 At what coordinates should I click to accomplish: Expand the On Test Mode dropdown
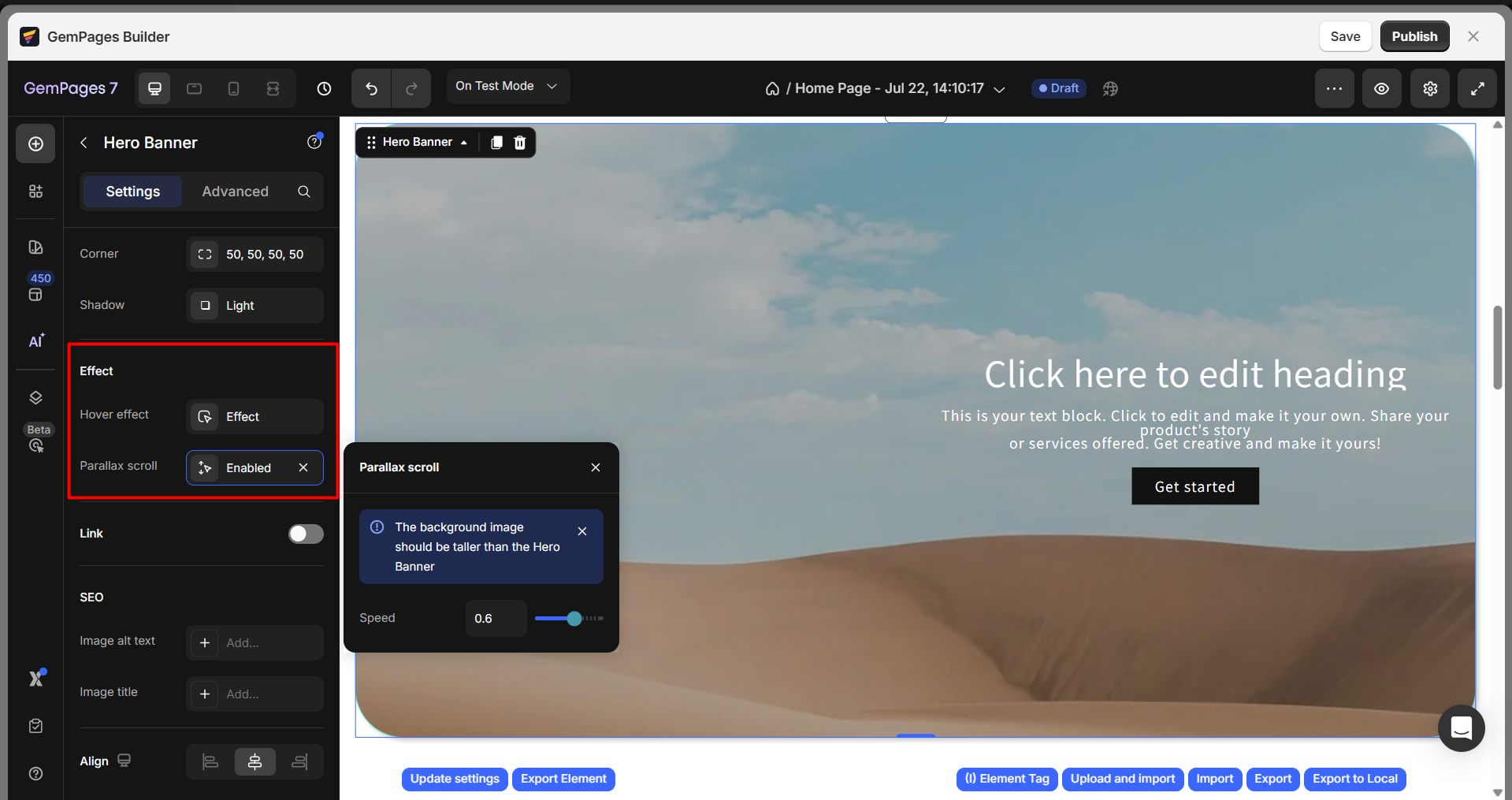pyautogui.click(x=507, y=86)
